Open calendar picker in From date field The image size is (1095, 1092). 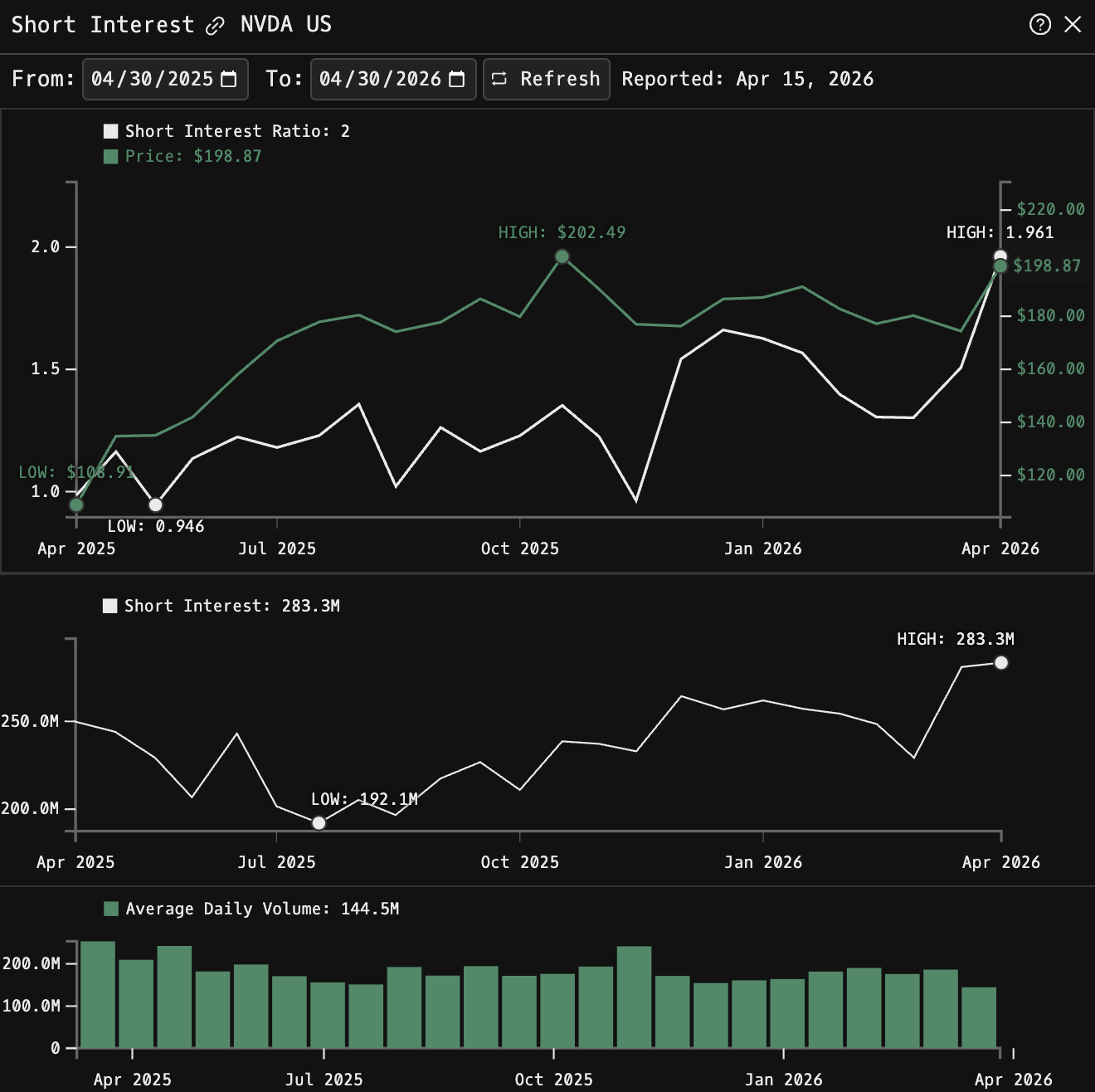coord(229,79)
